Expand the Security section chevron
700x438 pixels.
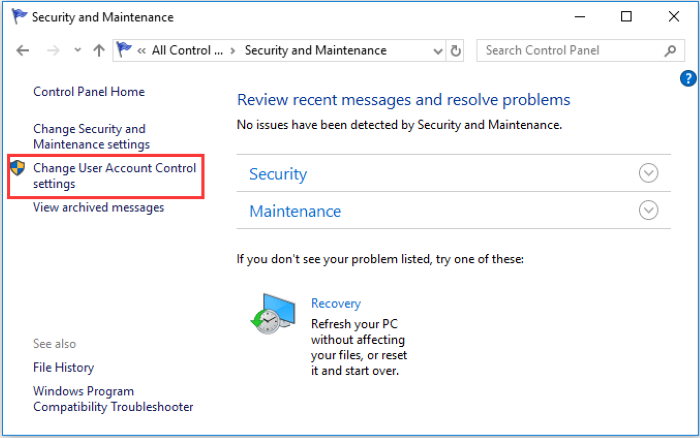648,173
